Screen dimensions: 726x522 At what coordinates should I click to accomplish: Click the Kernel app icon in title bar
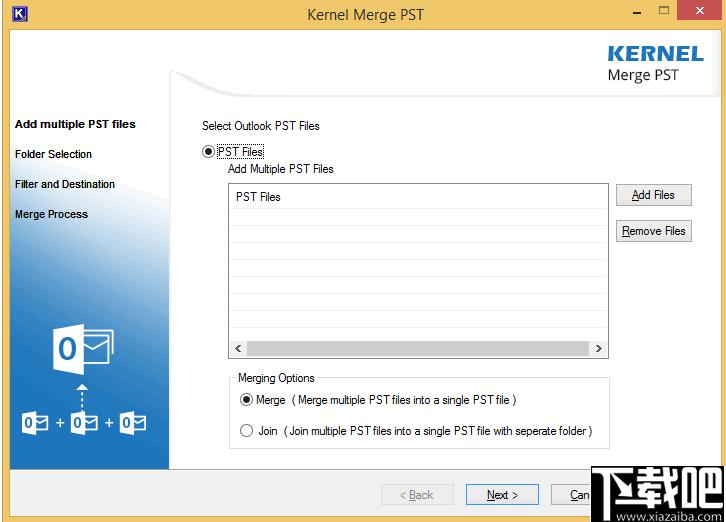pos(19,14)
